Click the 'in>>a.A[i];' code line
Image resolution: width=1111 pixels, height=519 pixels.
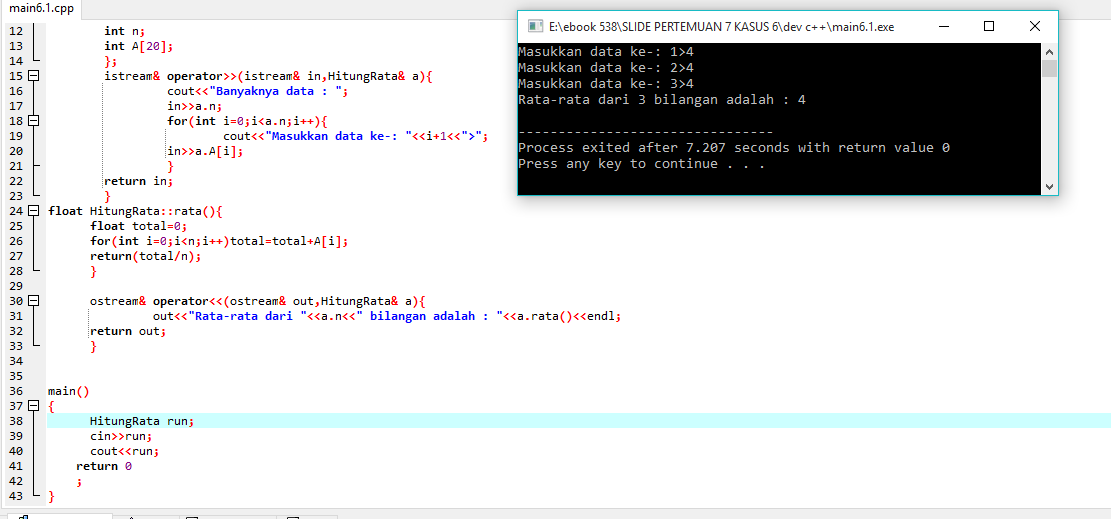tap(205, 151)
